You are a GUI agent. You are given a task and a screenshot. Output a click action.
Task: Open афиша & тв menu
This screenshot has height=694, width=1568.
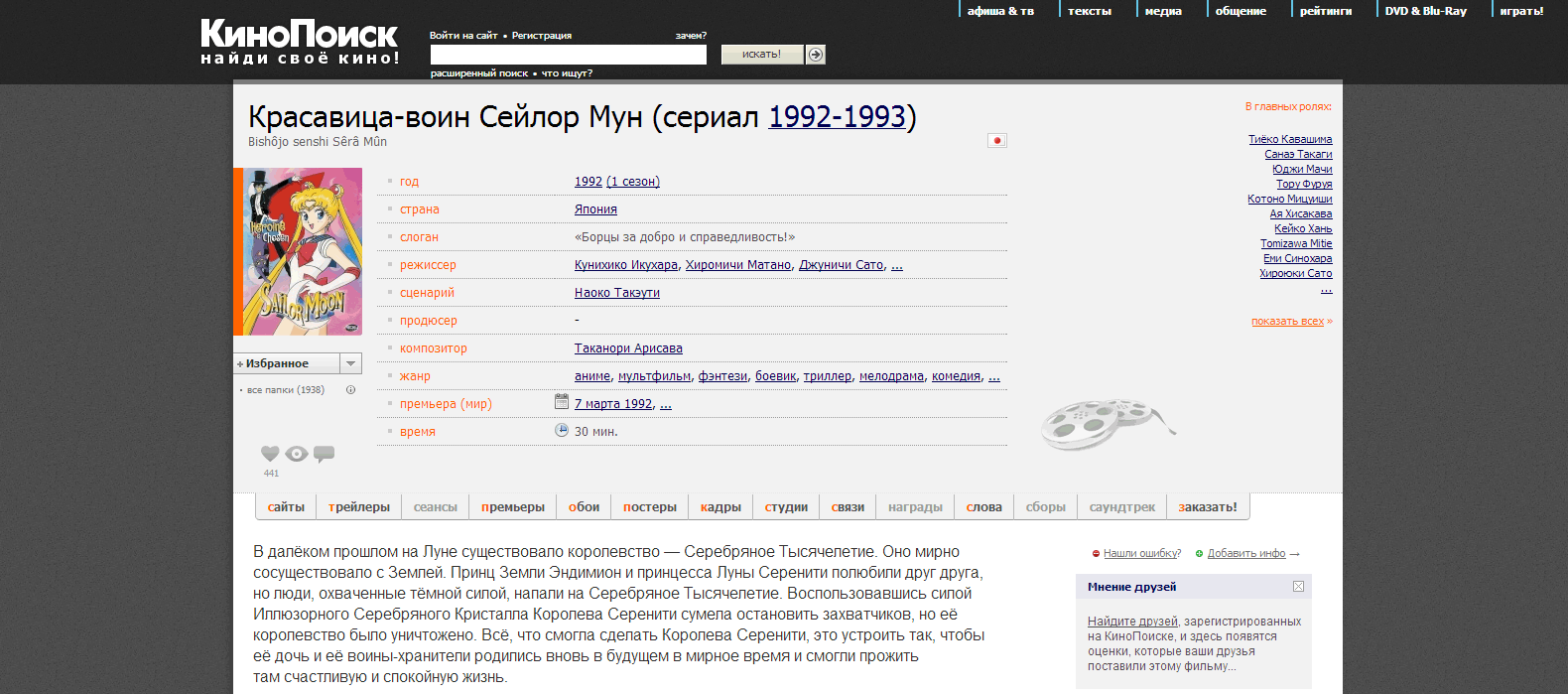tap(1000, 11)
